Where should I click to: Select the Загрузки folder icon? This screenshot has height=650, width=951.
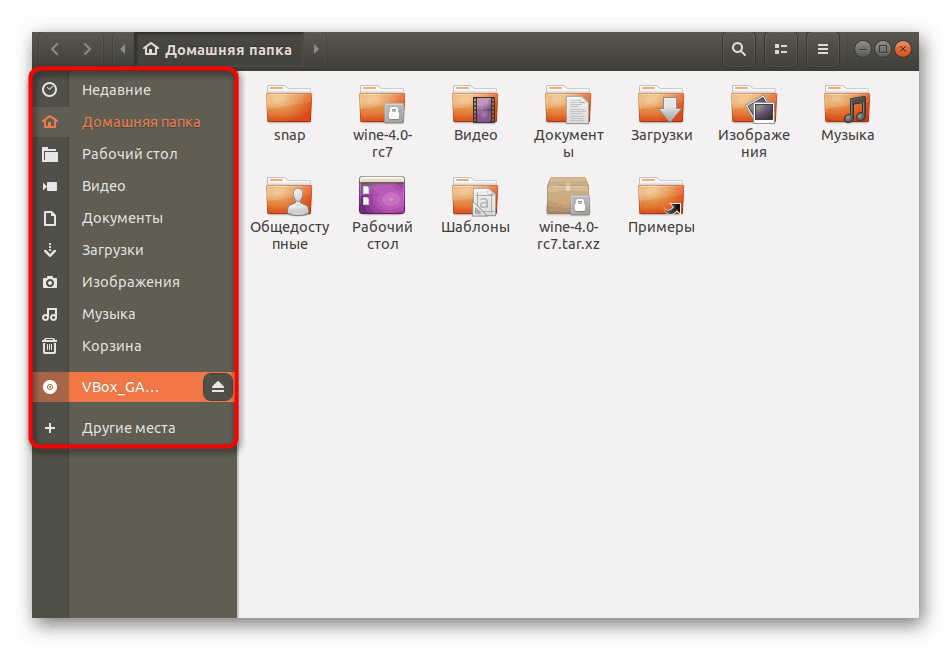pyautogui.click(x=661, y=104)
